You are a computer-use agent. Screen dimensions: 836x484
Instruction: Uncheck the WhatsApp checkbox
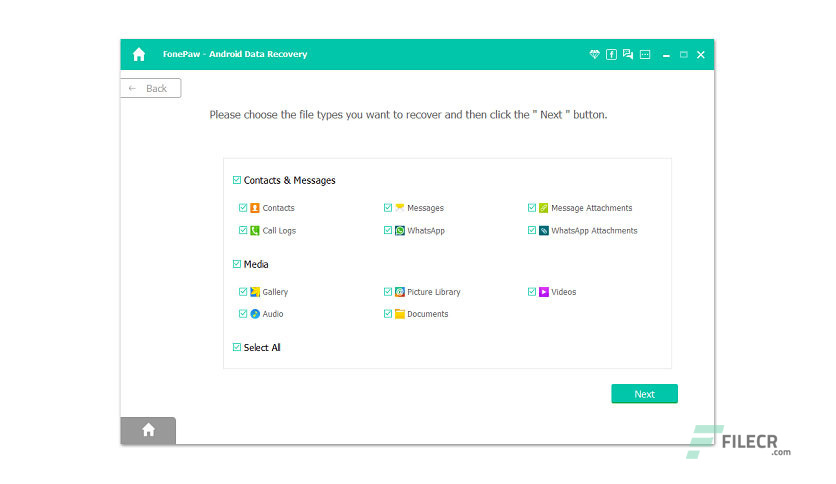pyautogui.click(x=388, y=230)
